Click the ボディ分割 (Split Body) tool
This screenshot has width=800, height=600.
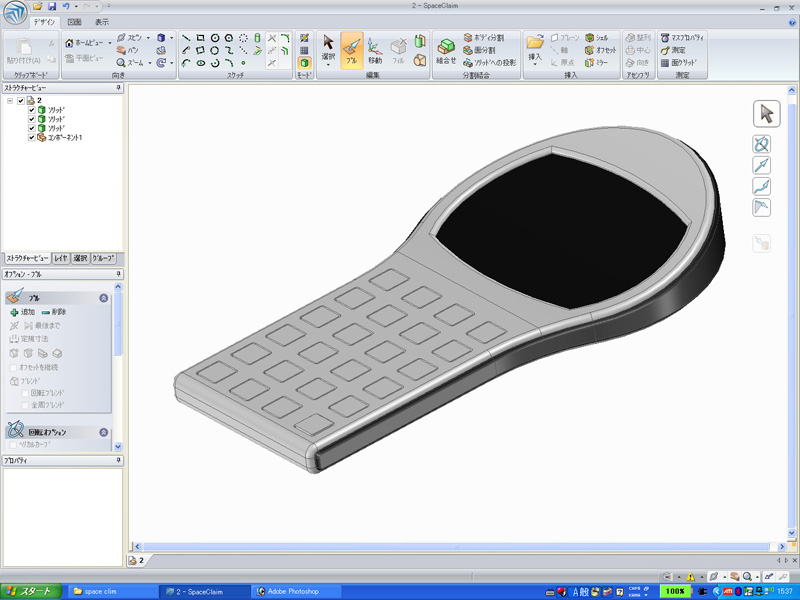(x=483, y=37)
